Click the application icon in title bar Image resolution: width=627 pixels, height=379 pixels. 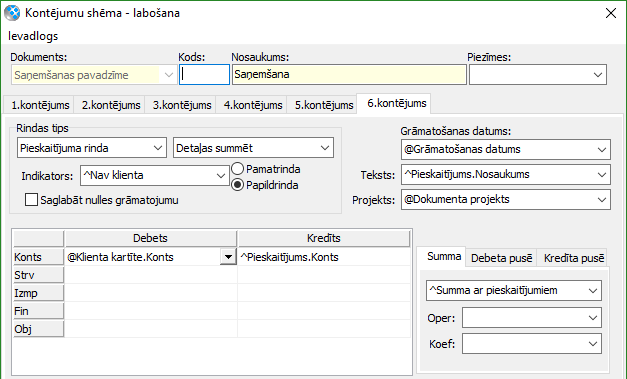click(x=12, y=13)
